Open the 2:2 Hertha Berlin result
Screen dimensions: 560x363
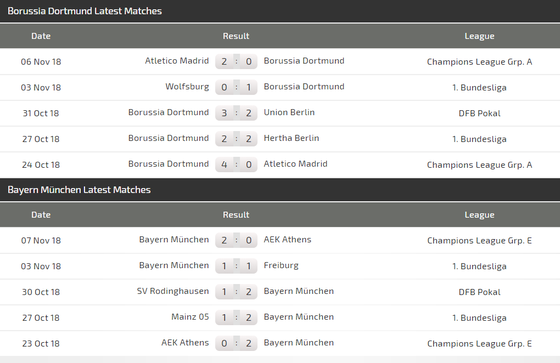pyautogui.click(x=236, y=139)
